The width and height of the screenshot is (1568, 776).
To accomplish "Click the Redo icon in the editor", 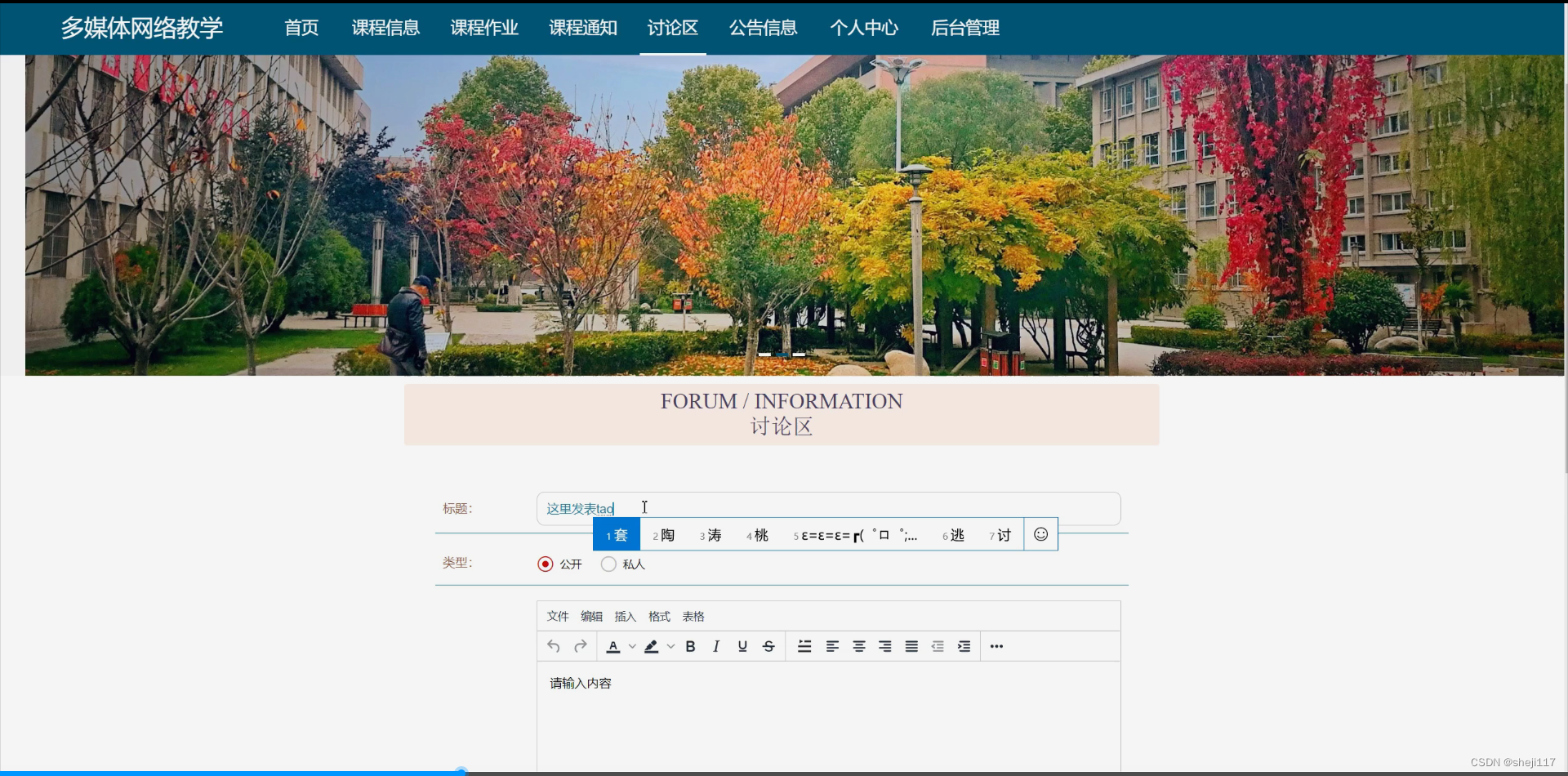I will point(580,645).
